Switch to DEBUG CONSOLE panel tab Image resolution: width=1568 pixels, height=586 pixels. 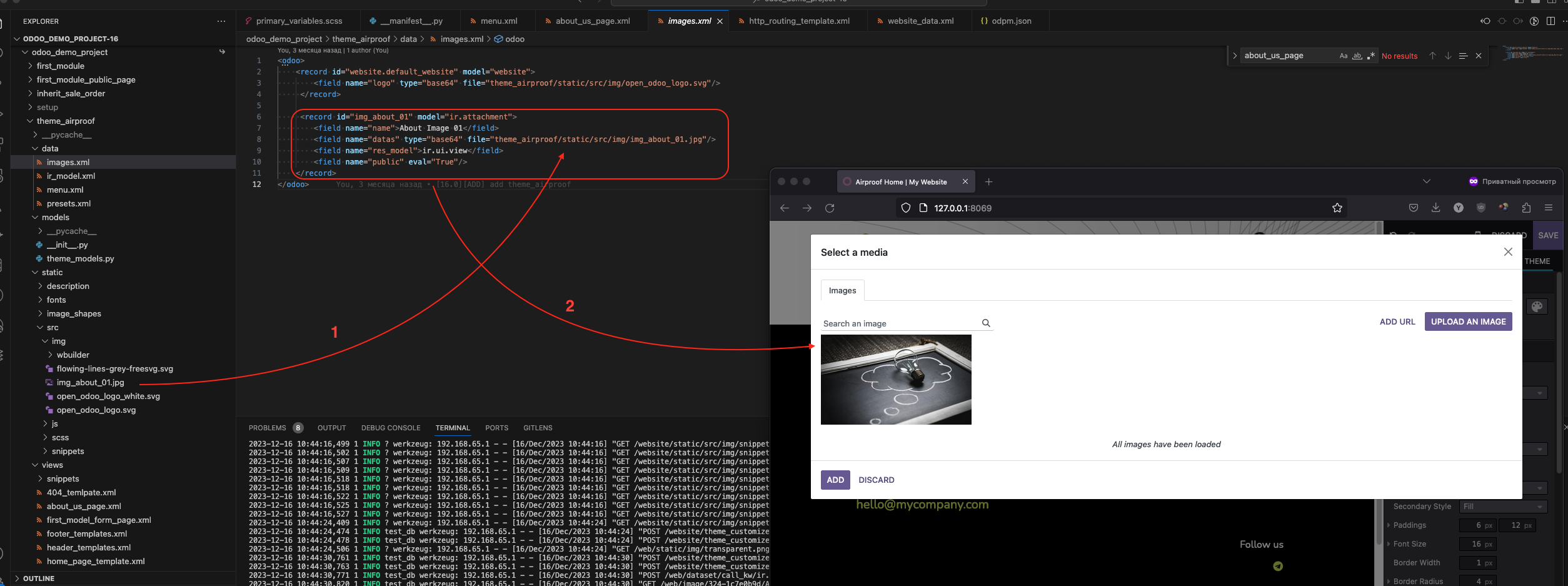coord(391,428)
